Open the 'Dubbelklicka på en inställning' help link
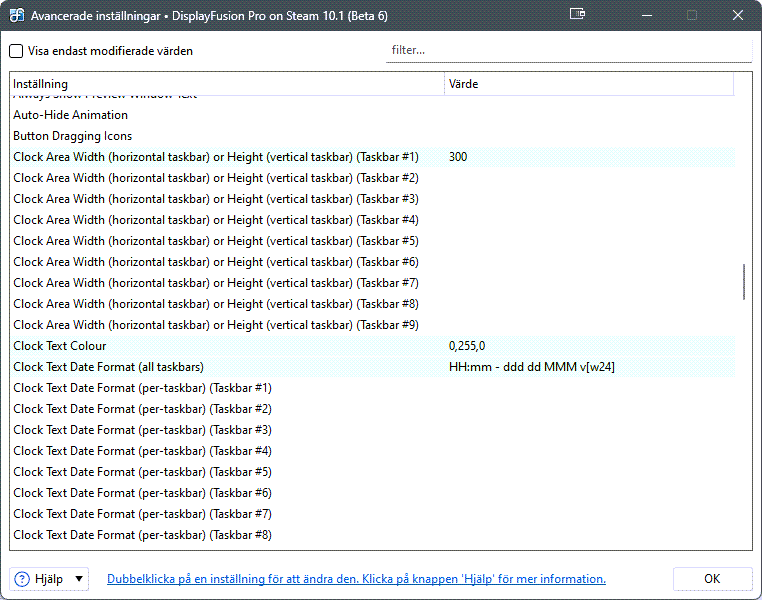Image resolution: width=762 pixels, height=600 pixels. [x=356, y=579]
